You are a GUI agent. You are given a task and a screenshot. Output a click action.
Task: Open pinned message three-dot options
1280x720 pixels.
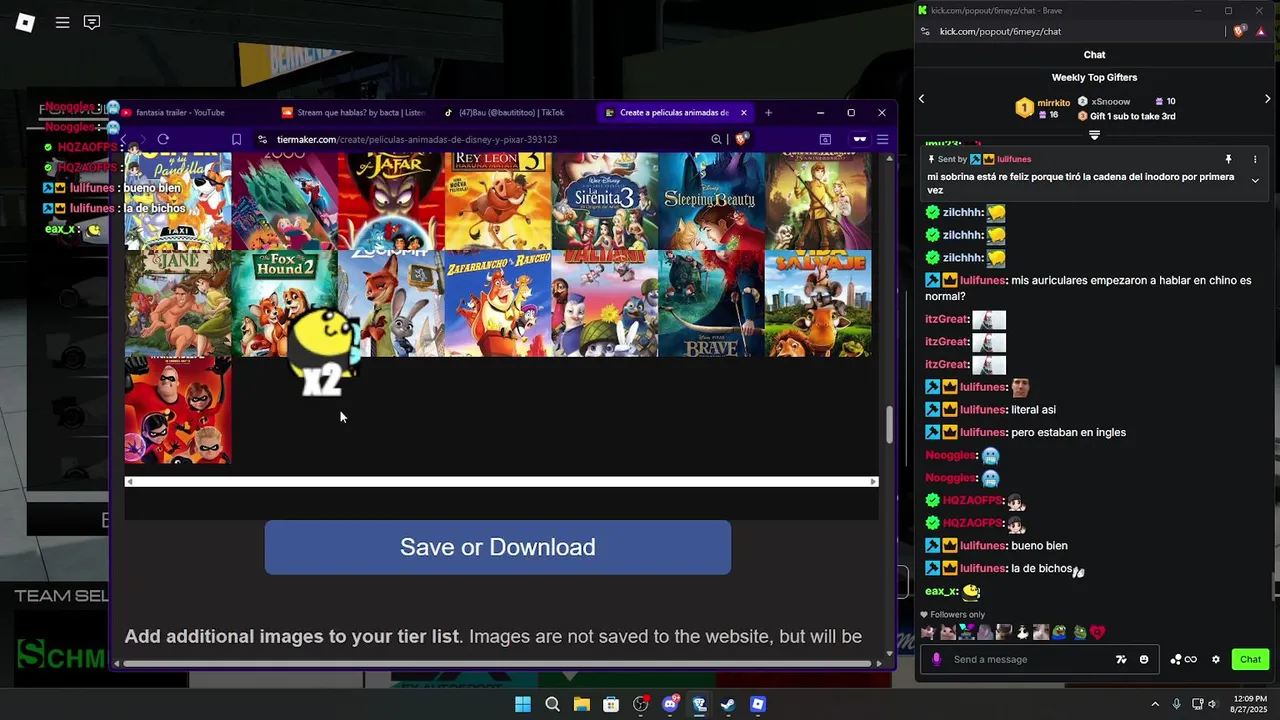[1255, 159]
